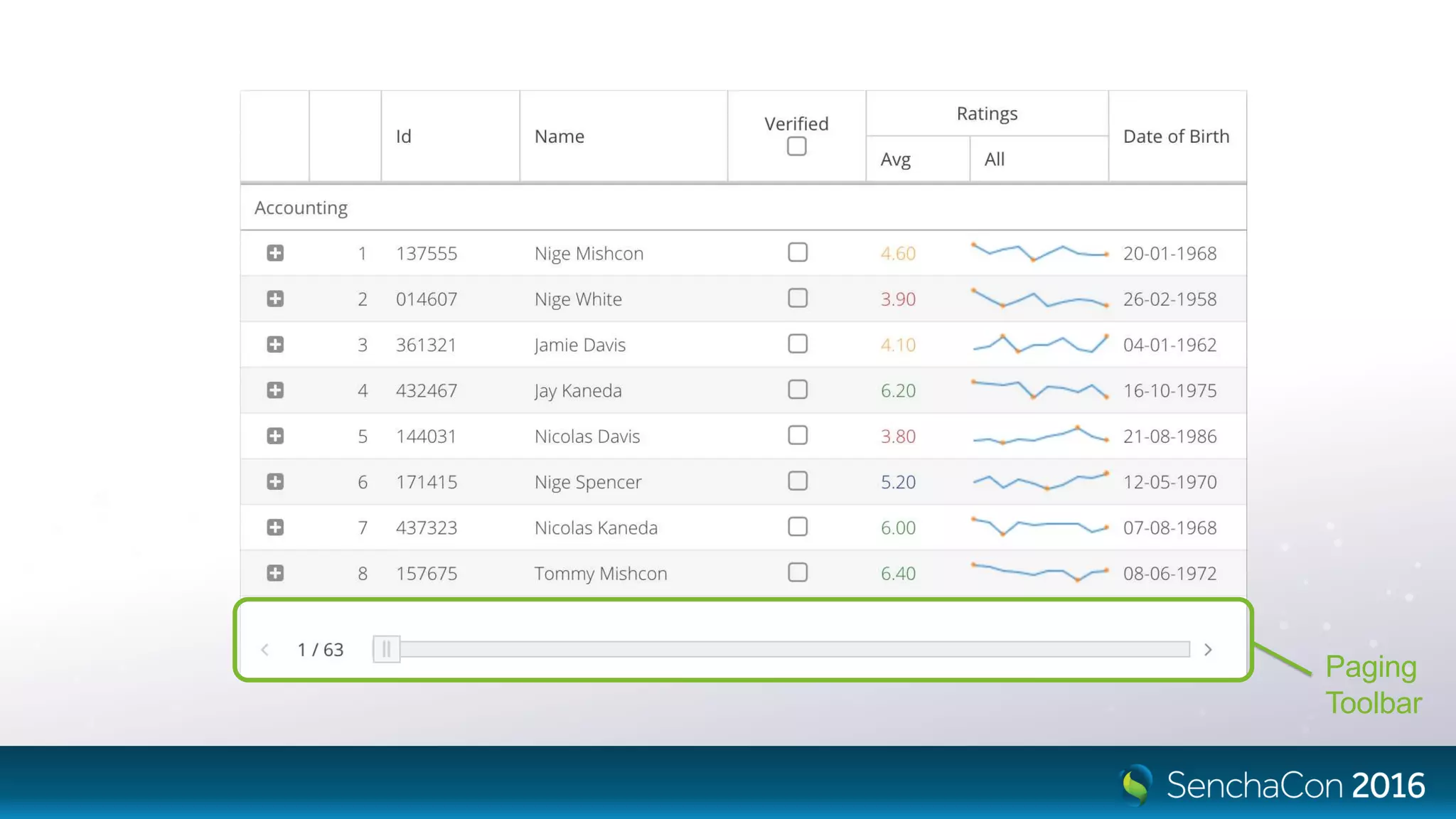1456x819 pixels.
Task: Expand Nige White row plus icon
Action: (275, 299)
